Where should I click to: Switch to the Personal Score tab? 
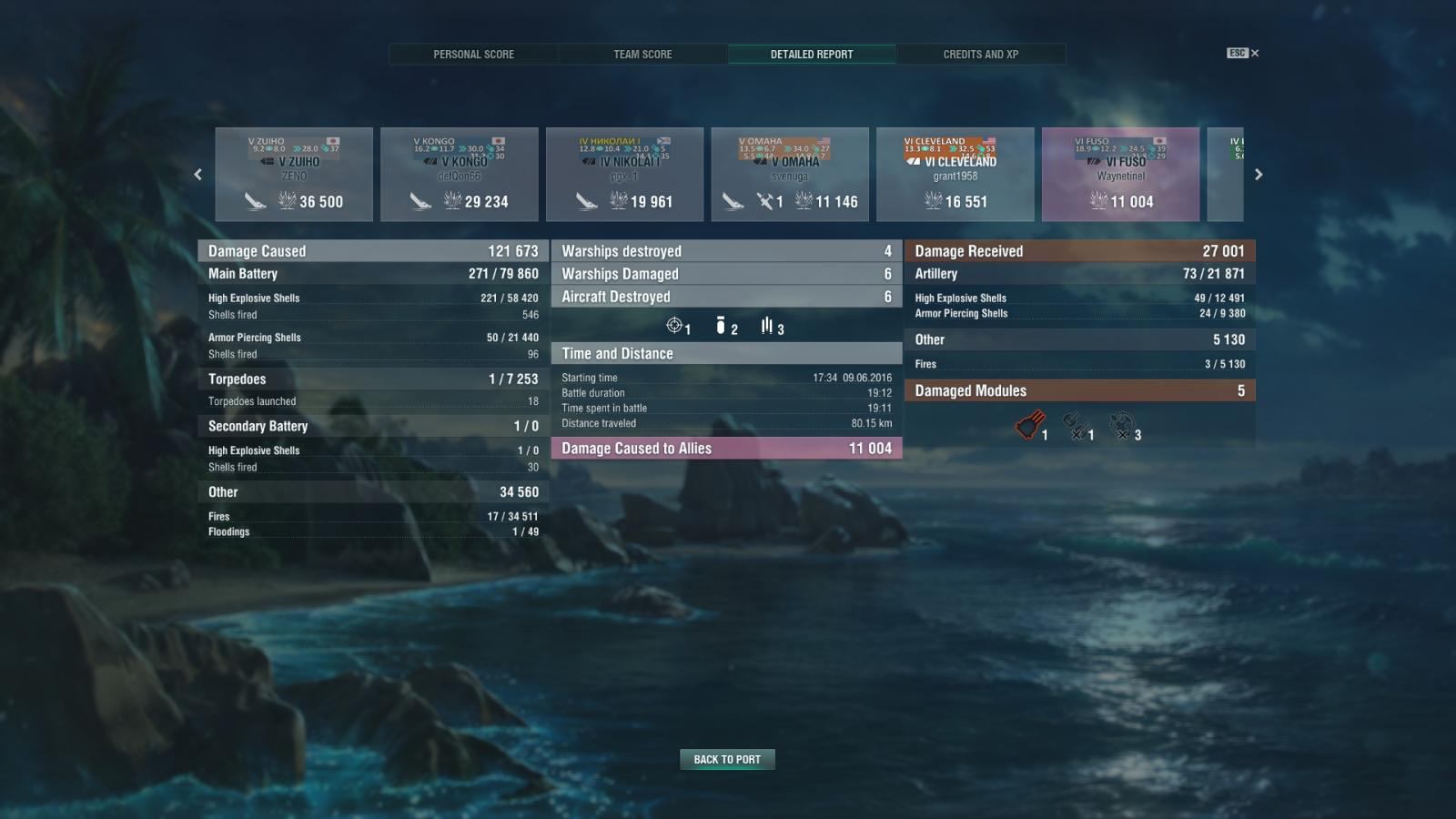473,55
